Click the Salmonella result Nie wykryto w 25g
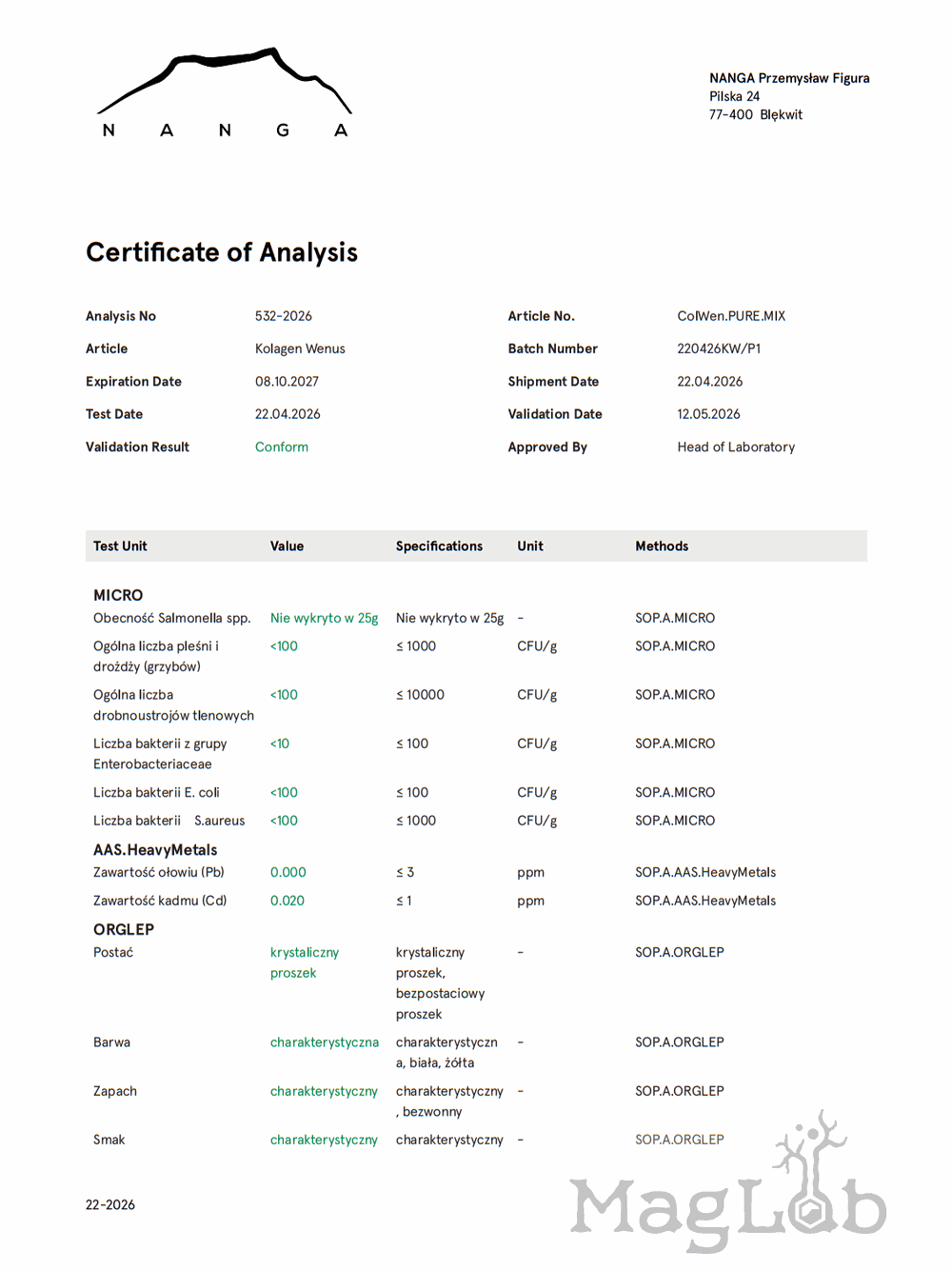This screenshot has height=1270, width=952. 324,618
